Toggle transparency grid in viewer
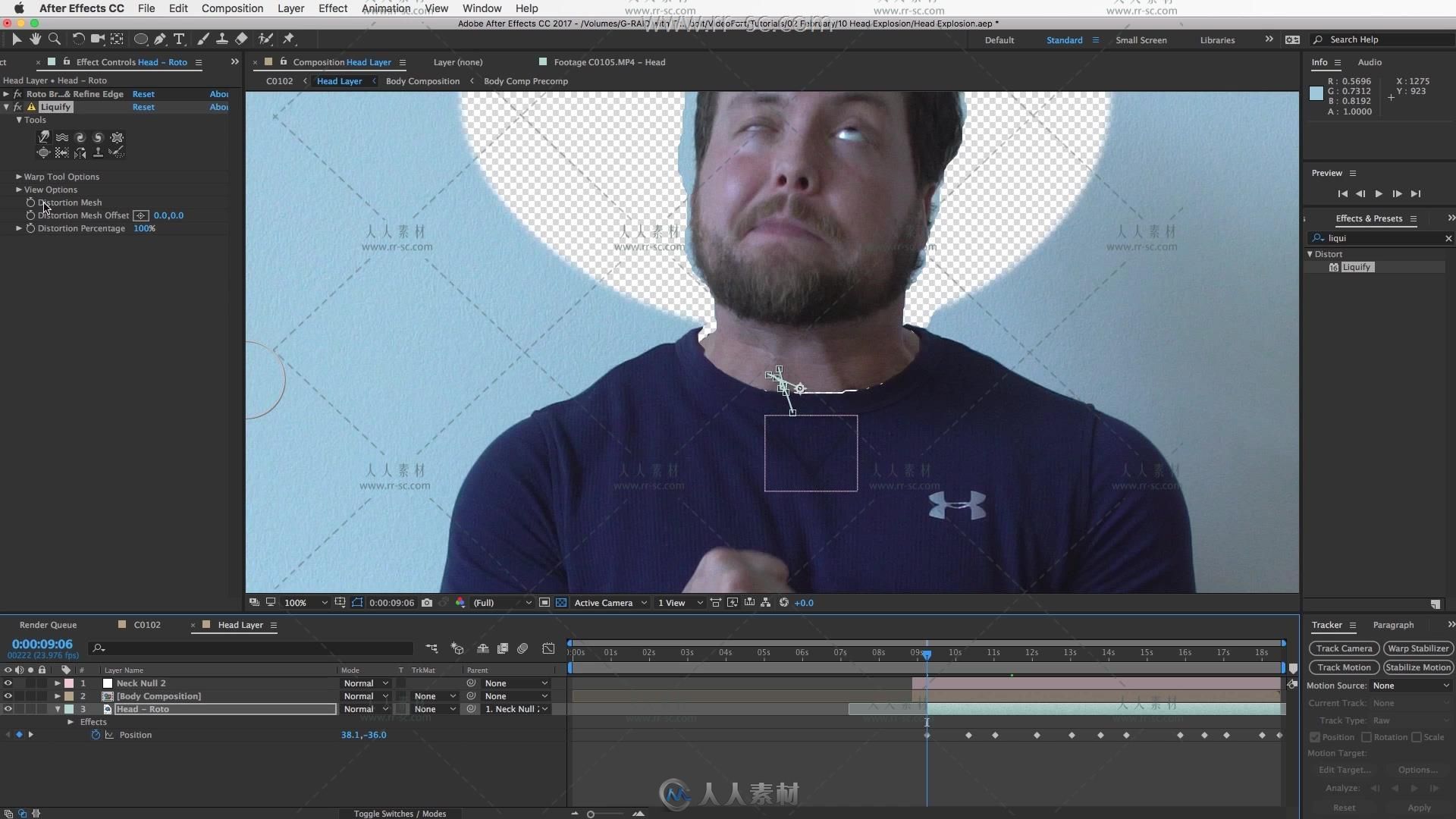This screenshot has width=1456, height=819. [561, 603]
